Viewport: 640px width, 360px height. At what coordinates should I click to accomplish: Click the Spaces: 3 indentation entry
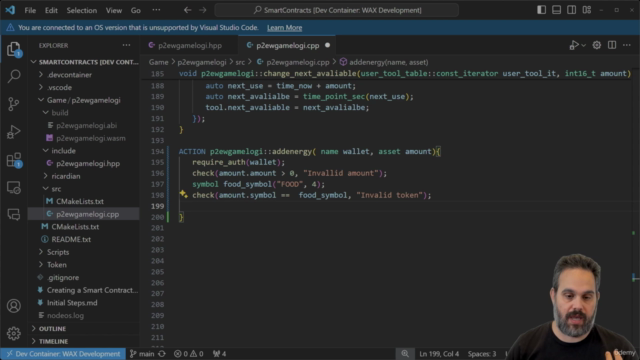(482, 354)
